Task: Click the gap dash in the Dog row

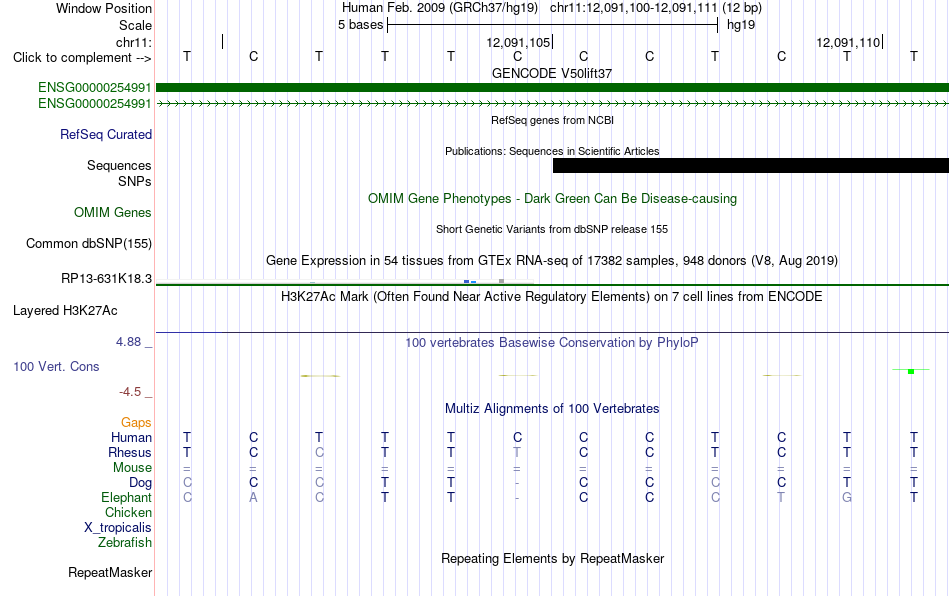Action: pyautogui.click(x=517, y=483)
